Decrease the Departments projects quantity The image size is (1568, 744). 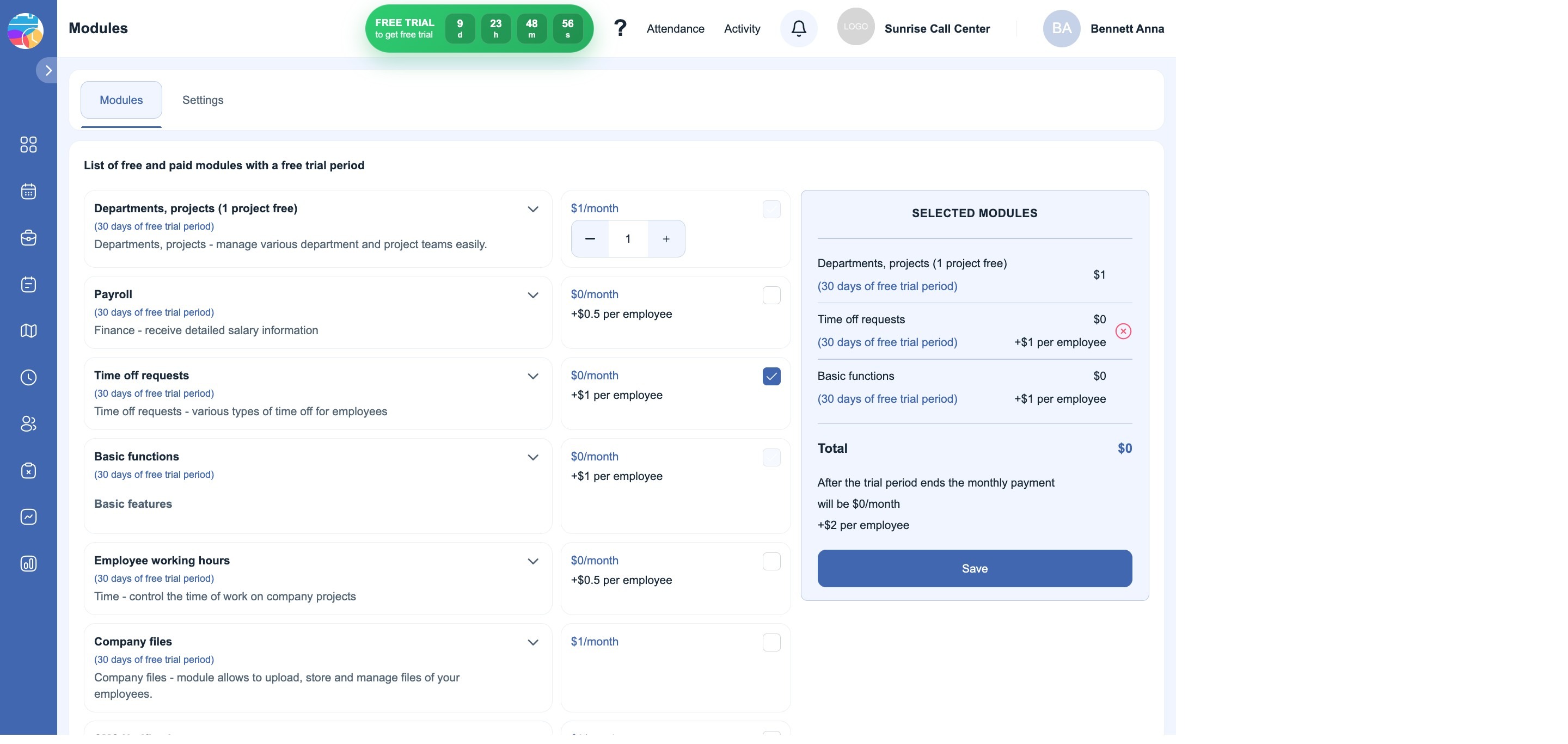pyautogui.click(x=590, y=239)
